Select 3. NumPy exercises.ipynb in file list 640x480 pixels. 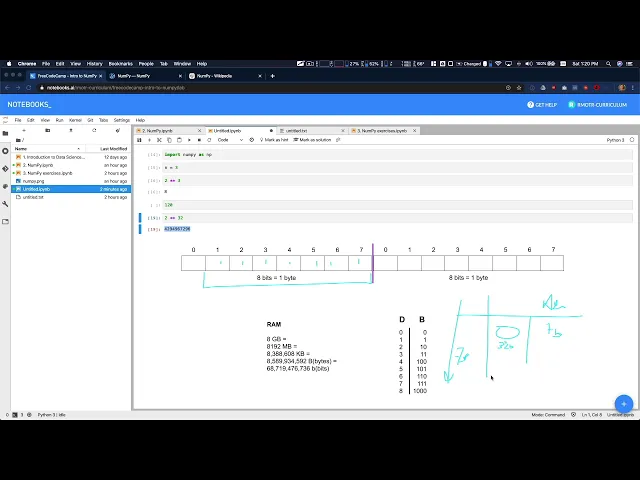pyautogui.click(x=71, y=173)
